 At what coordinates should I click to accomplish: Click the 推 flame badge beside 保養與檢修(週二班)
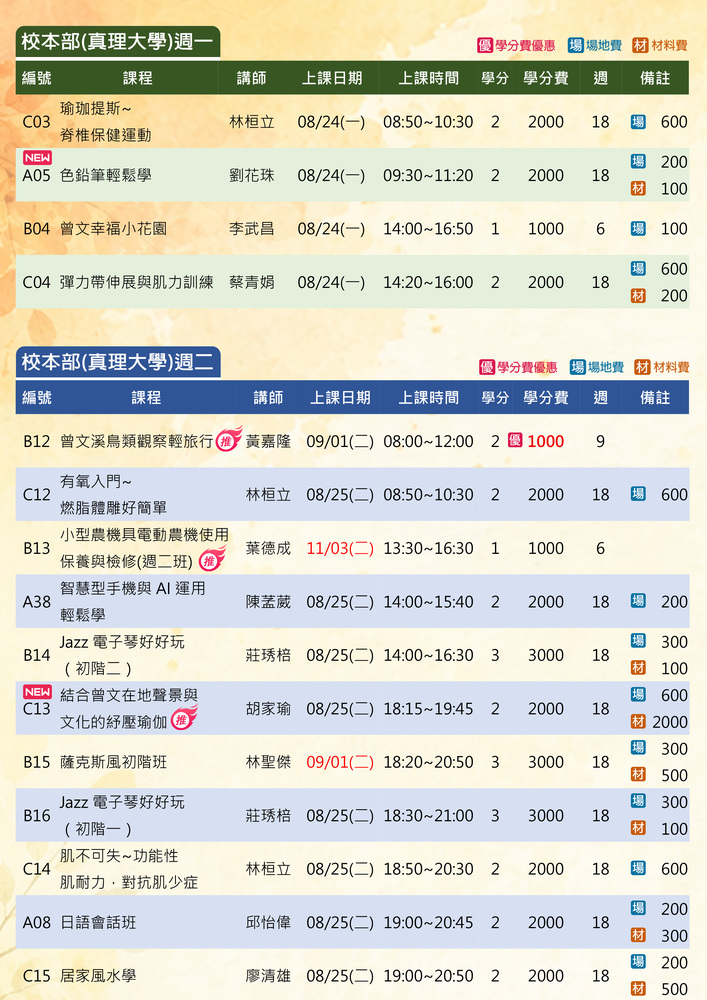[x=212, y=559]
